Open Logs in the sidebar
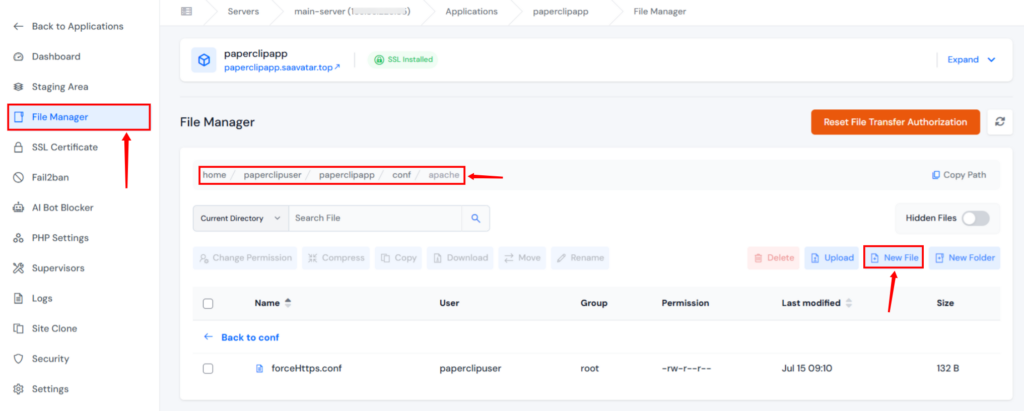Viewport: 1024px width, 411px height. pos(33,299)
